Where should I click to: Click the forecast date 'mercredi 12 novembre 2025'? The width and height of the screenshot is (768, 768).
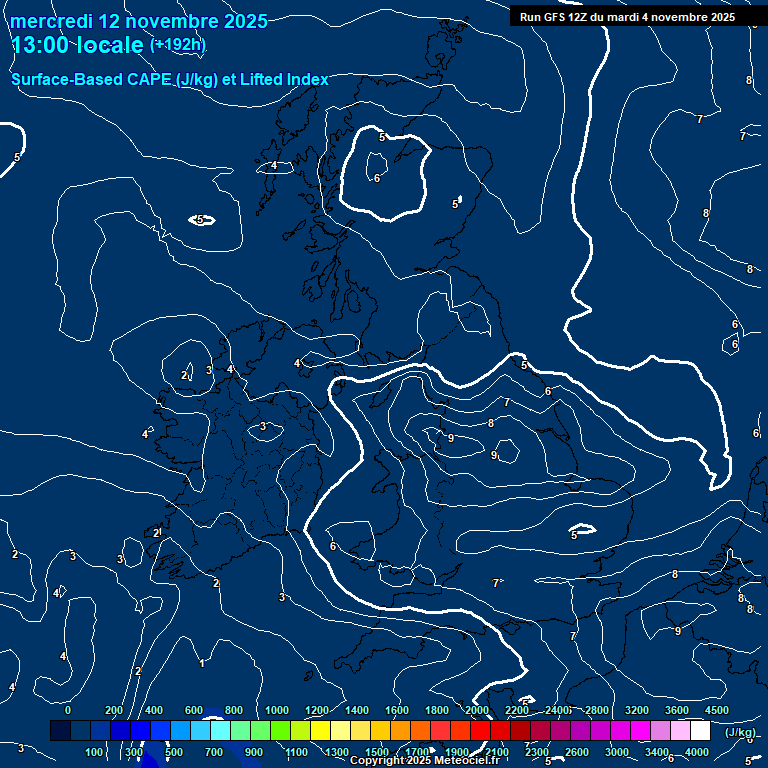[139, 22]
